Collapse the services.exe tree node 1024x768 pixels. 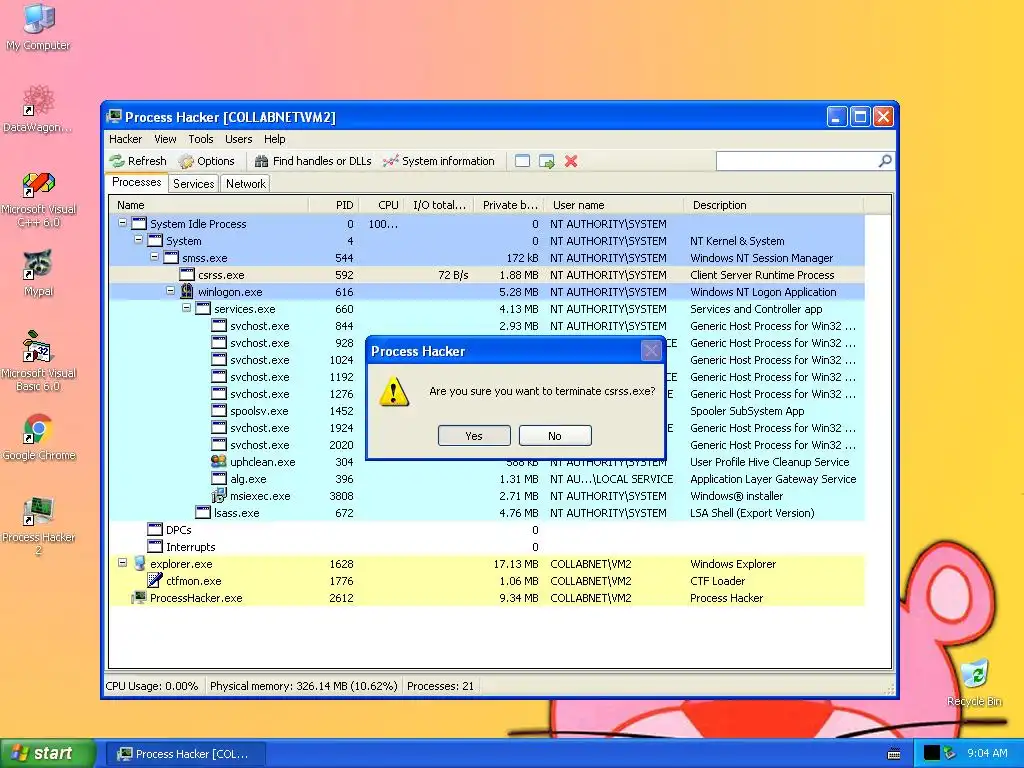(186, 308)
